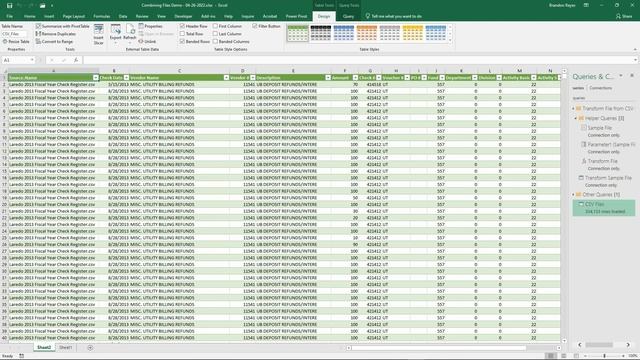640x360 pixels.
Task: Click Remove Duplicates tool
Action: tap(56, 34)
